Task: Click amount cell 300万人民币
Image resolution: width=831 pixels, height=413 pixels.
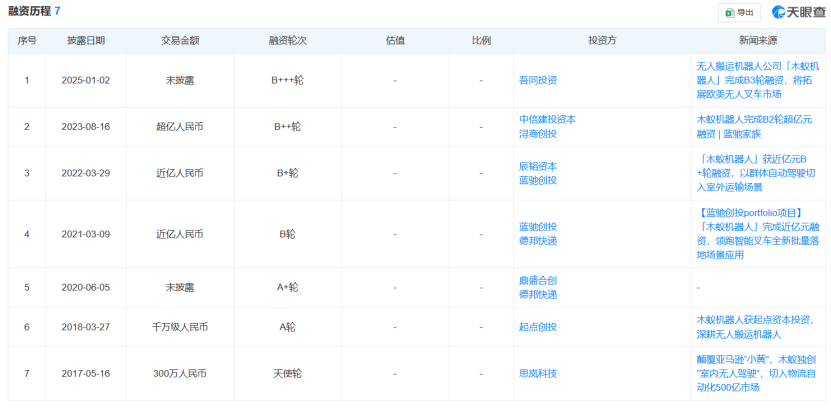Action: coord(180,374)
